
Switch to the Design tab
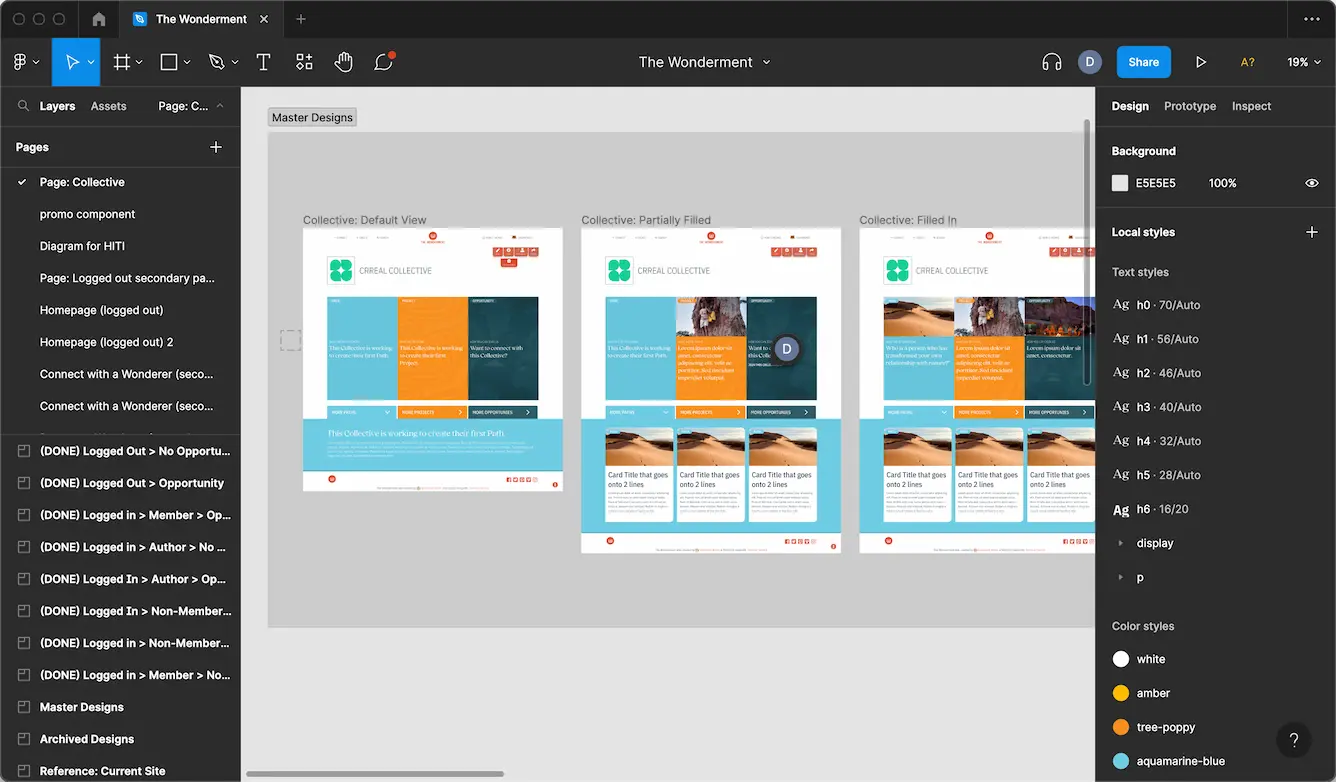click(1130, 106)
